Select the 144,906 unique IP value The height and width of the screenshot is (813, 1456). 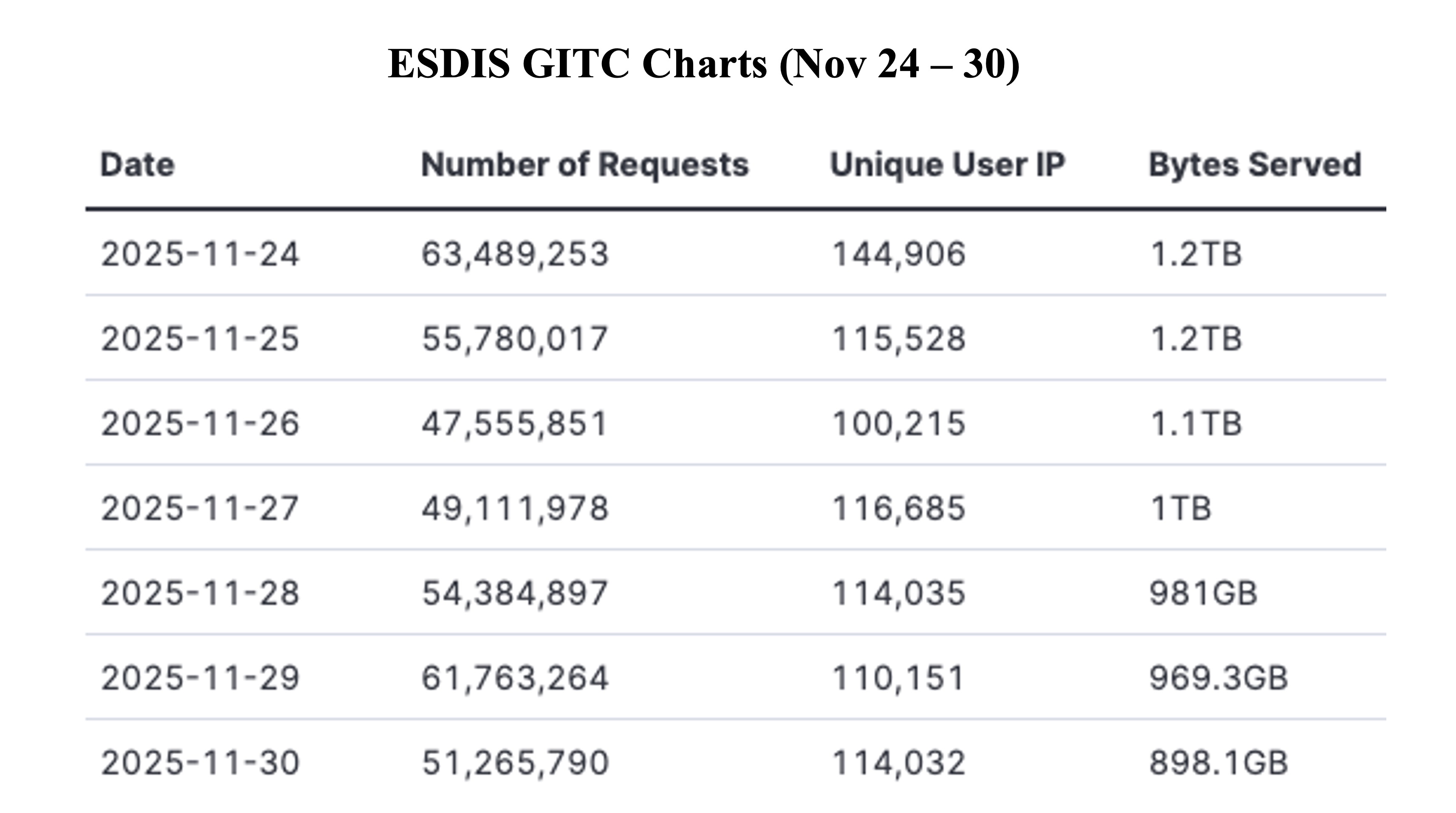[899, 254]
